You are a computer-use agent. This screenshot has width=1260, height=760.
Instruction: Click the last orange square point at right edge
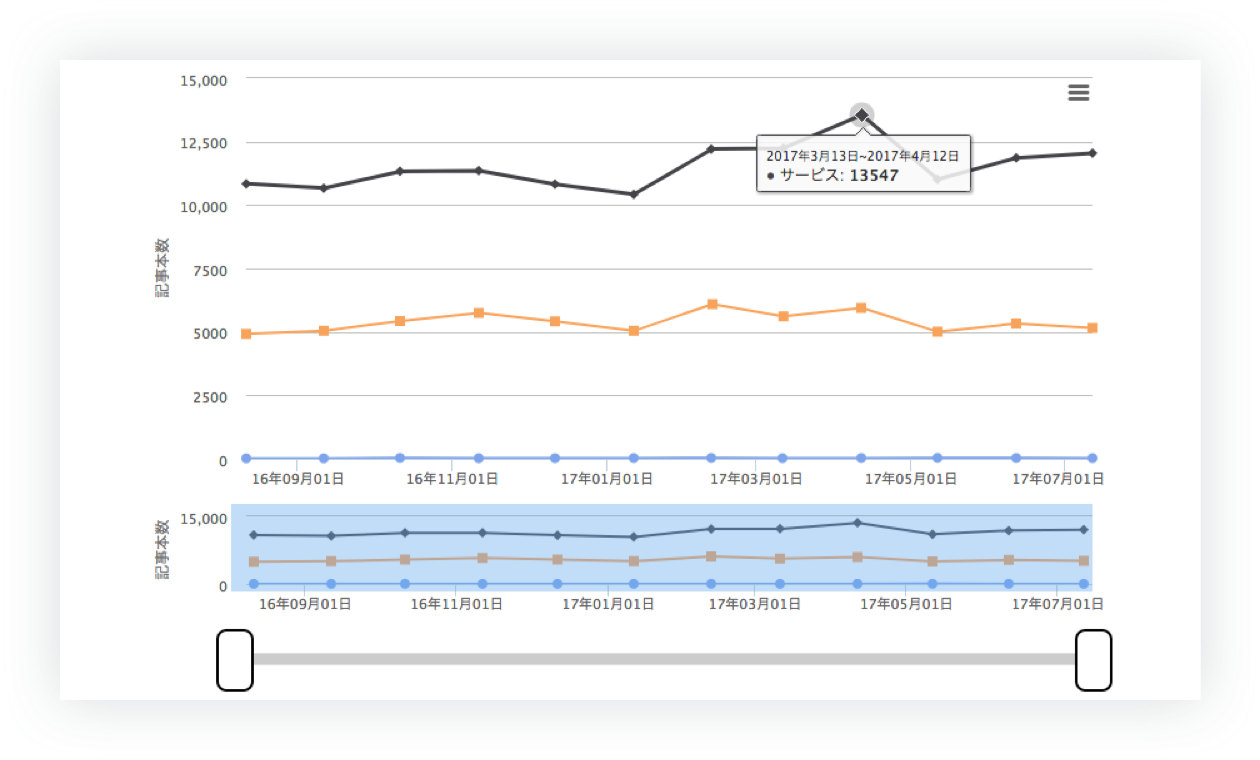[x=1092, y=328]
